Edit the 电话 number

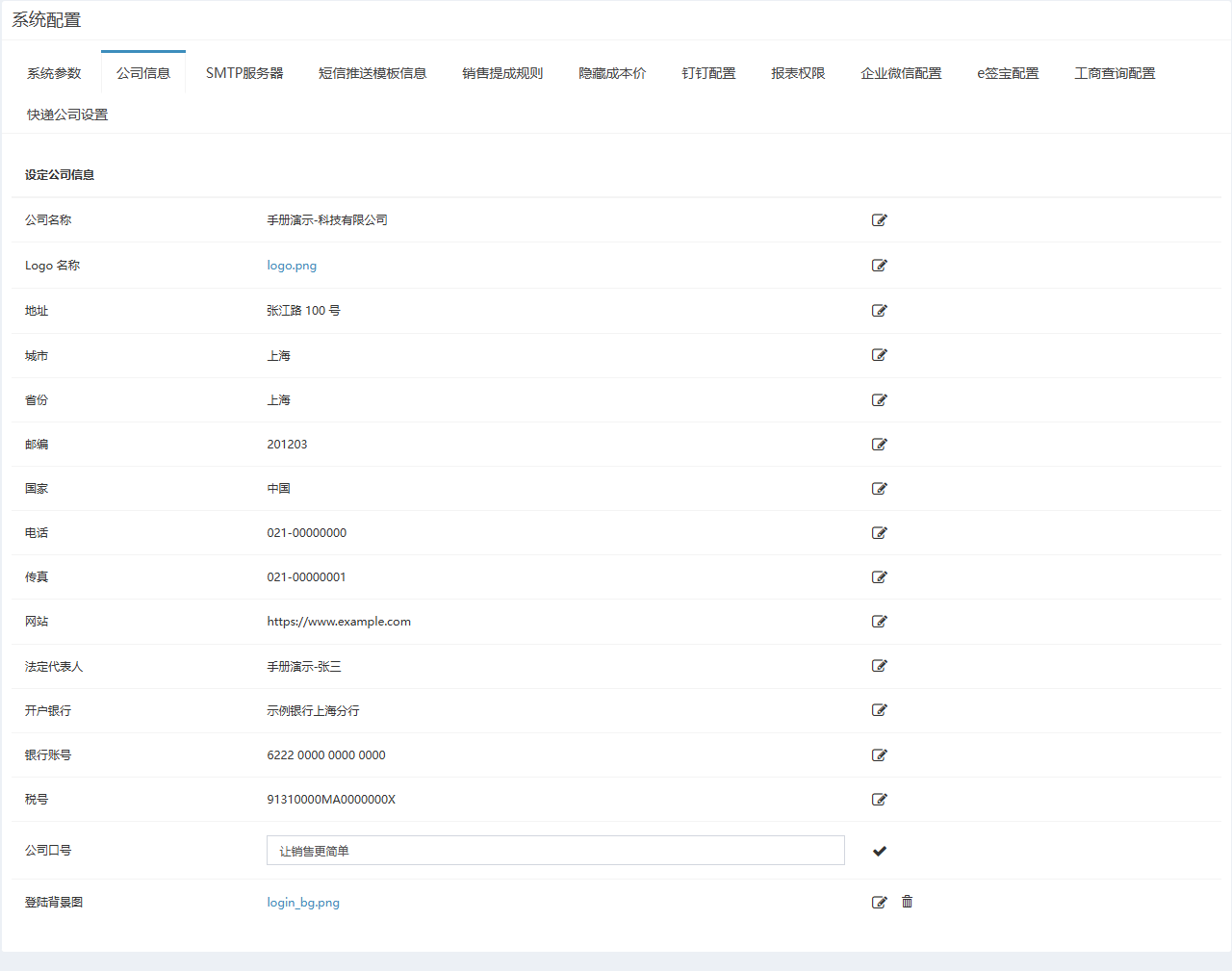coord(879,533)
